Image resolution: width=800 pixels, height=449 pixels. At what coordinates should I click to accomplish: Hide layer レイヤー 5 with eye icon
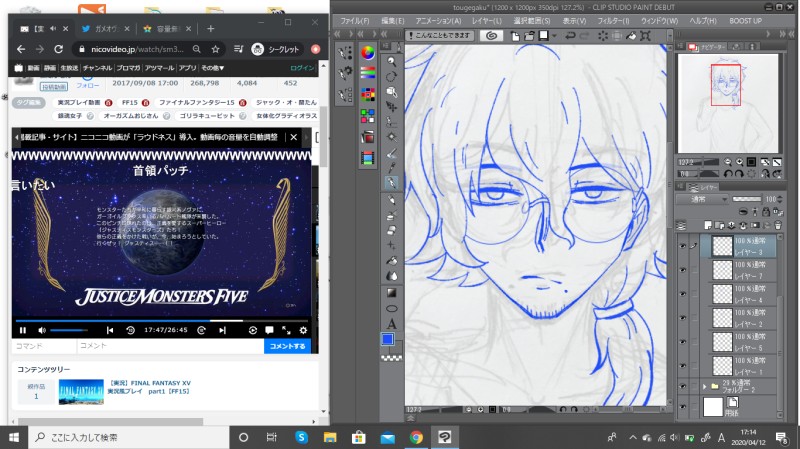[x=683, y=342]
